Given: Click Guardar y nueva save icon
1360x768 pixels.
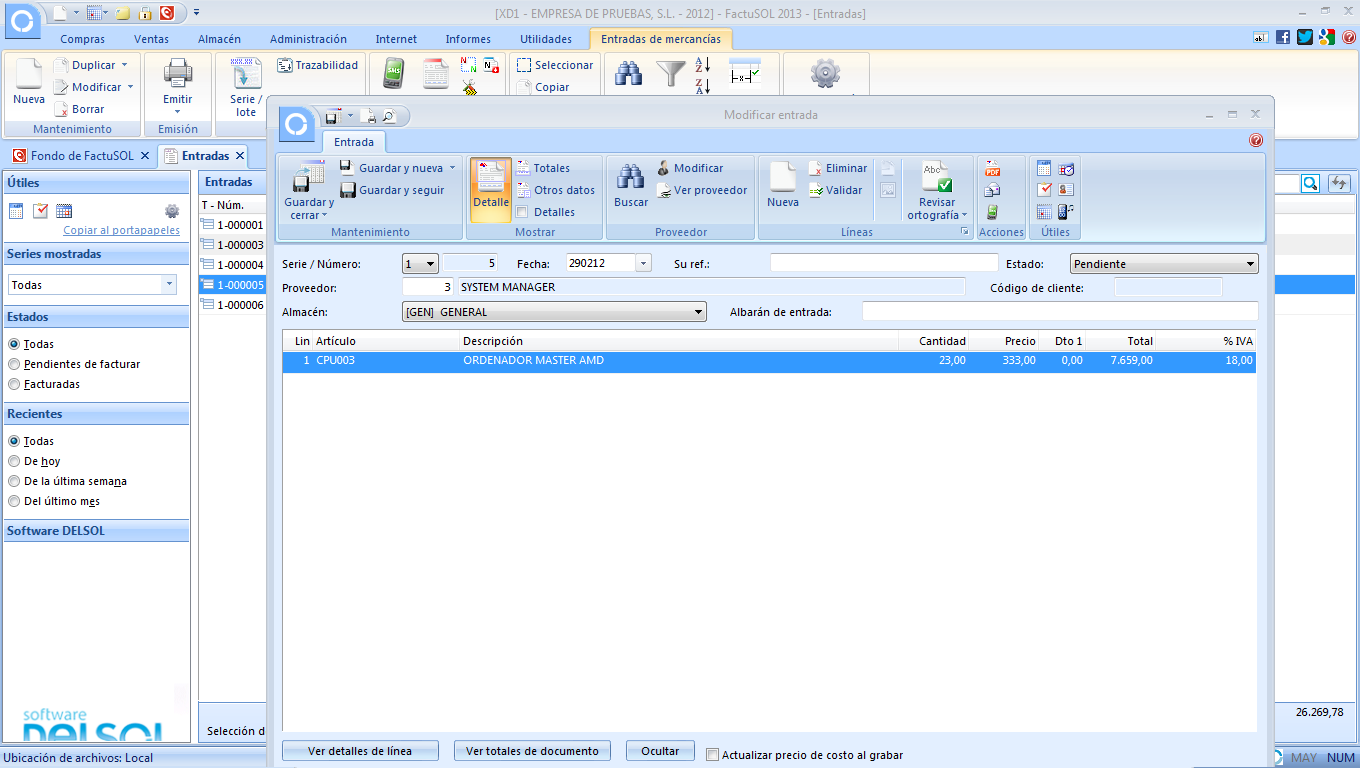Looking at the screenshot, I should pos(347,168).
